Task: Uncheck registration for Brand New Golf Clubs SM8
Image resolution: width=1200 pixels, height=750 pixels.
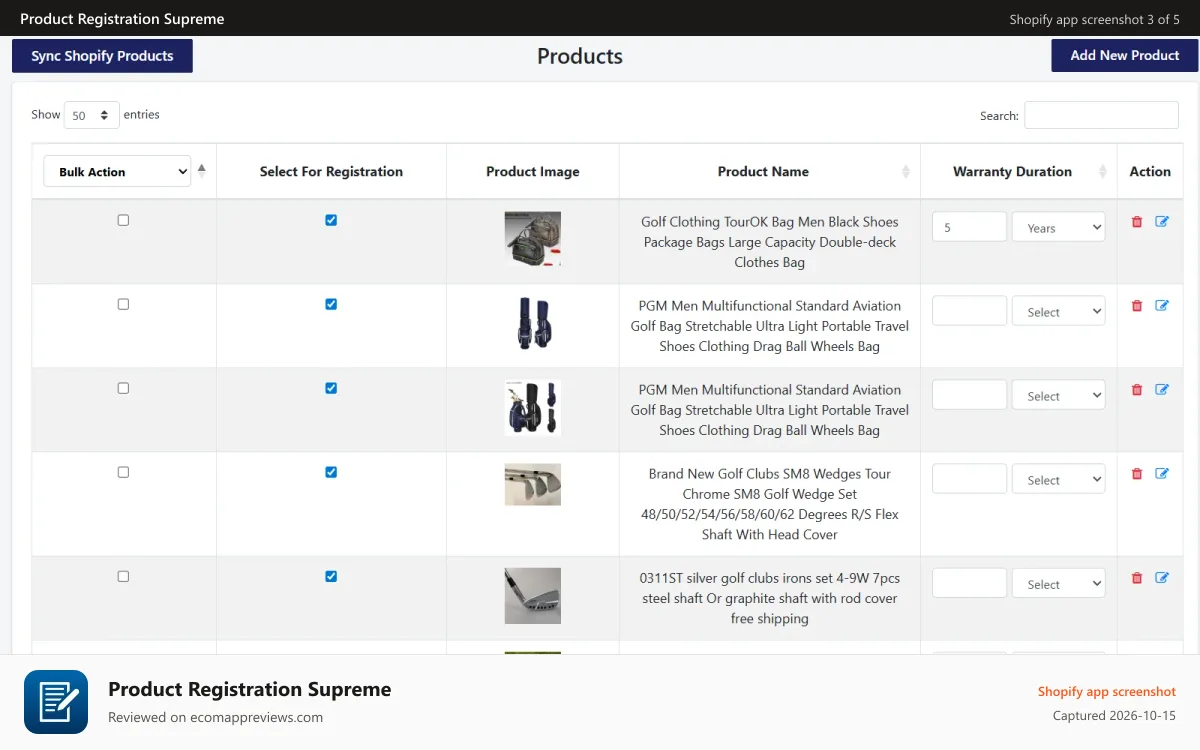Action: tap(331, 472)
